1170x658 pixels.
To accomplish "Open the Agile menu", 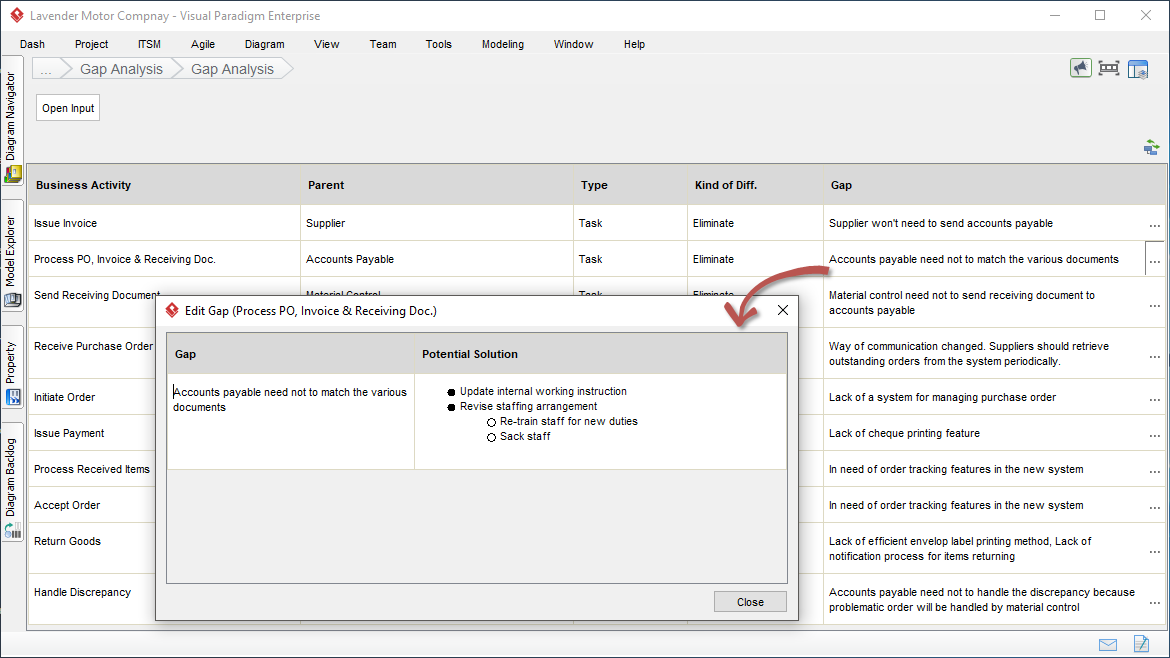I will [202, 44].
